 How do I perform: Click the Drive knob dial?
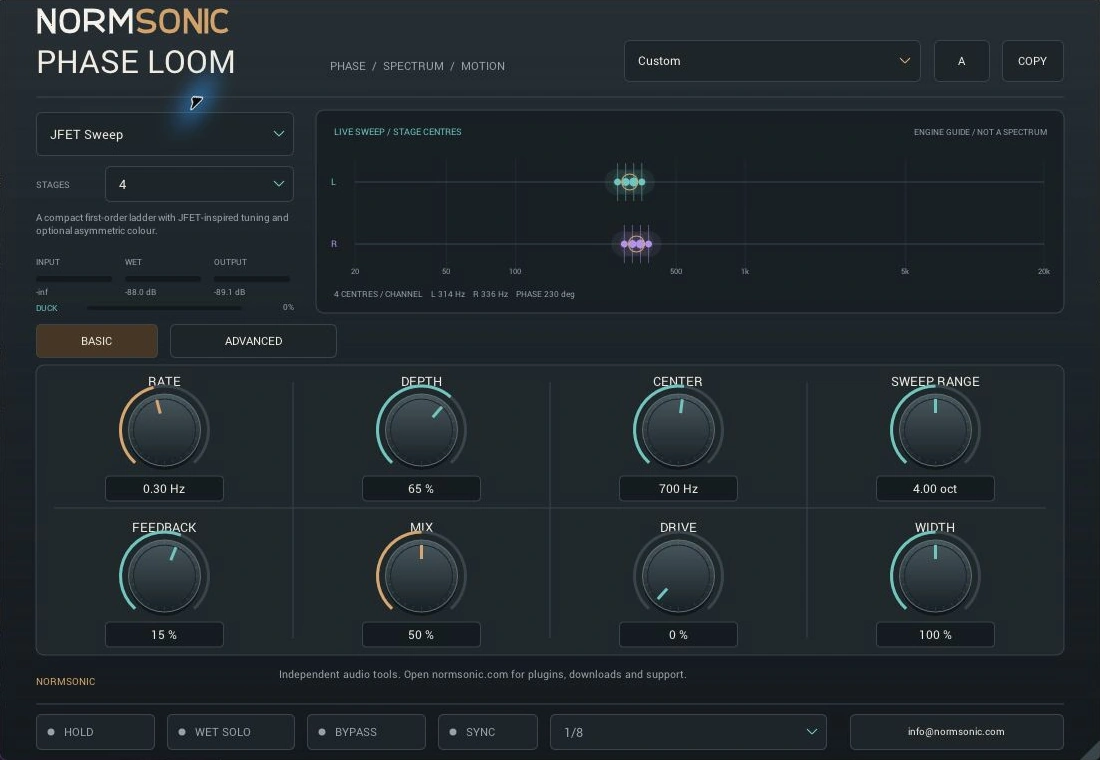678,575
